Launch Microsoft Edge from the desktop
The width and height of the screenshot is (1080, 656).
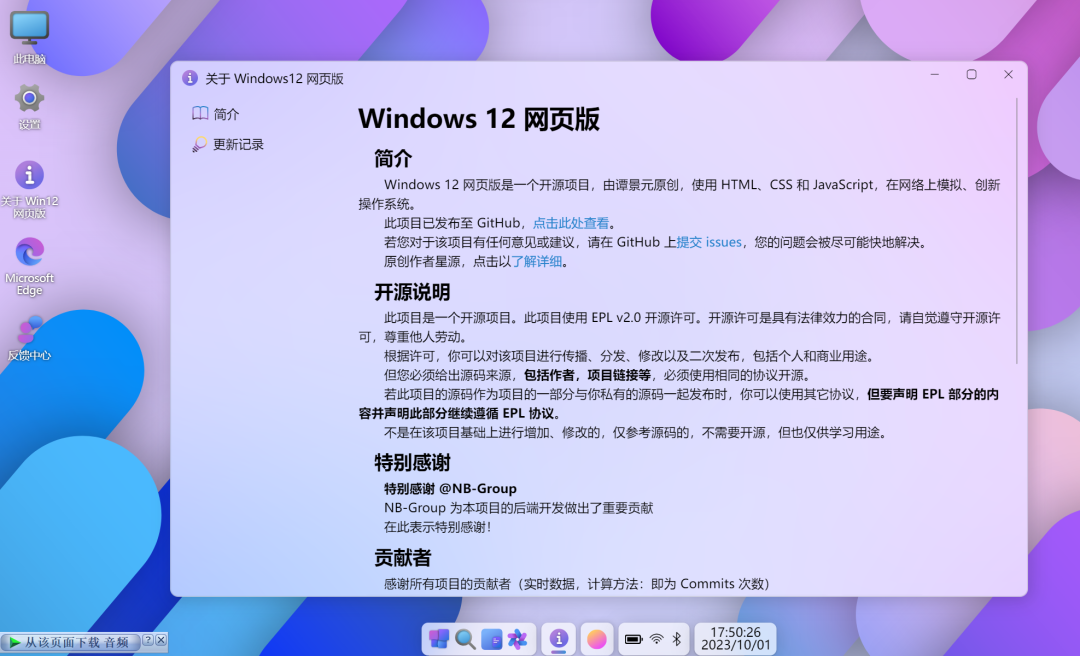29,266
